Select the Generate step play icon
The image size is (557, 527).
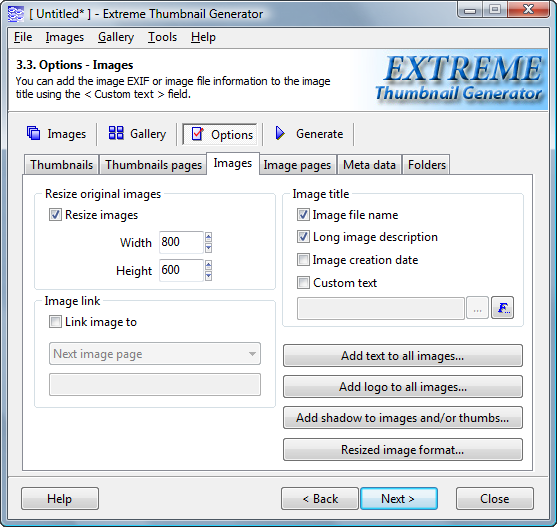pyautogui.click(x=280, y=134)
